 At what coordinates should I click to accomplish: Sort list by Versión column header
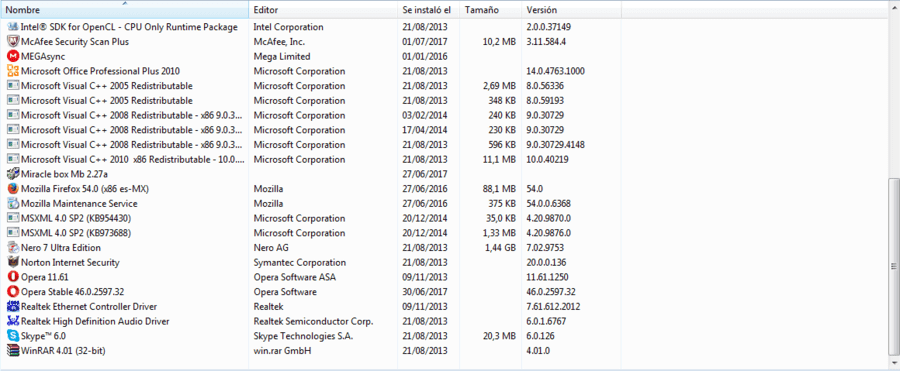point(572,10)
